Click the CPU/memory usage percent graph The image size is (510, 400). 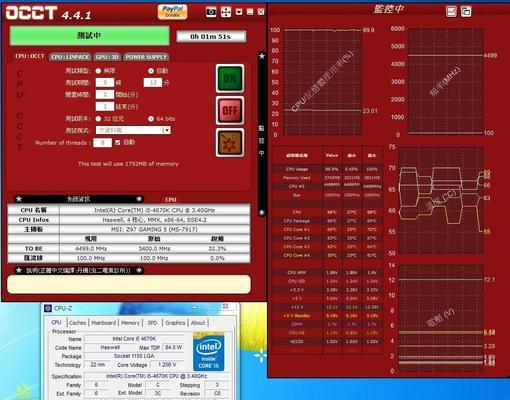(322, 82)
